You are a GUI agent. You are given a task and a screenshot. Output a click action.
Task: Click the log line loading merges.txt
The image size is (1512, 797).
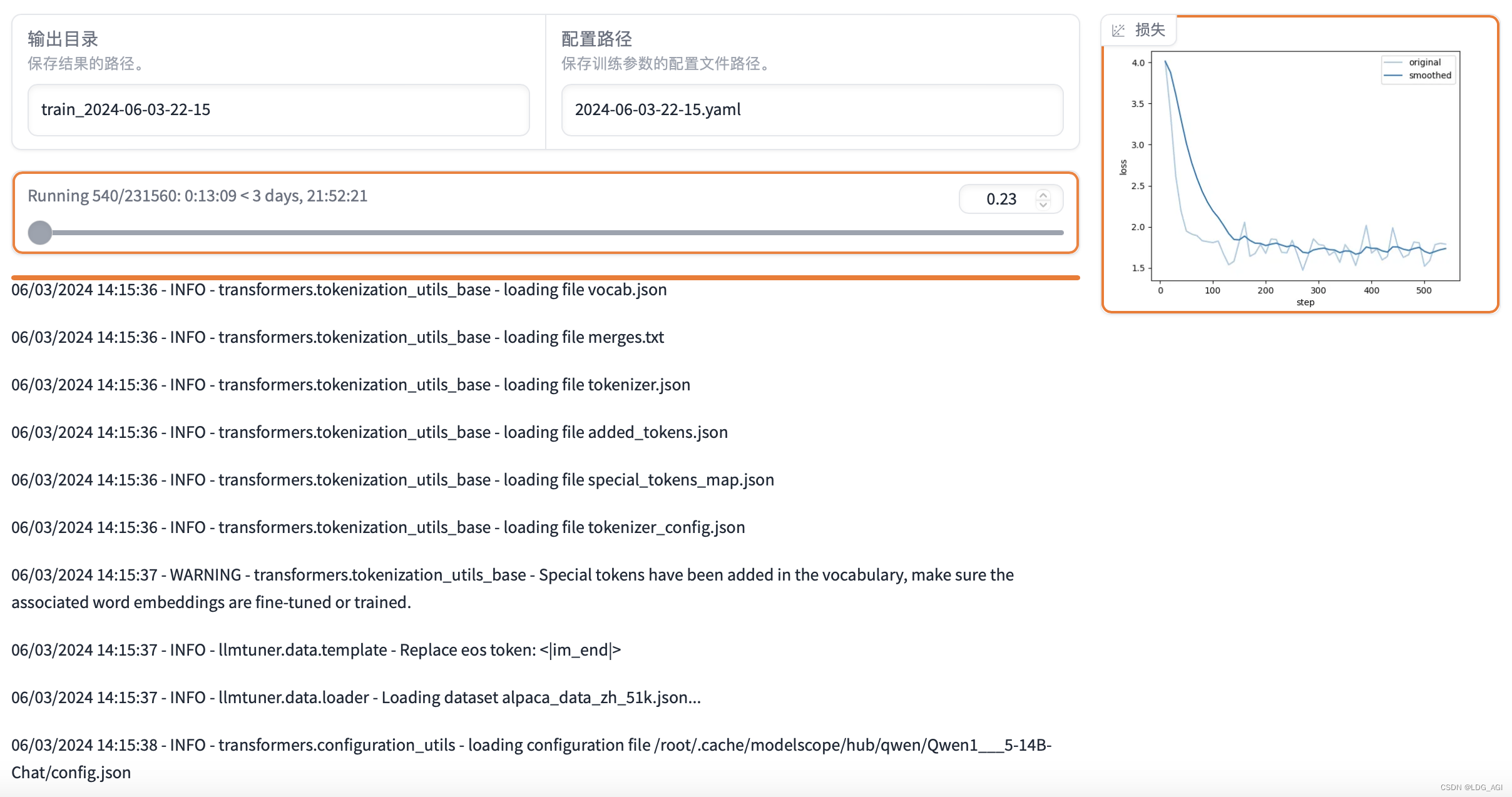[x=337, y=337]
